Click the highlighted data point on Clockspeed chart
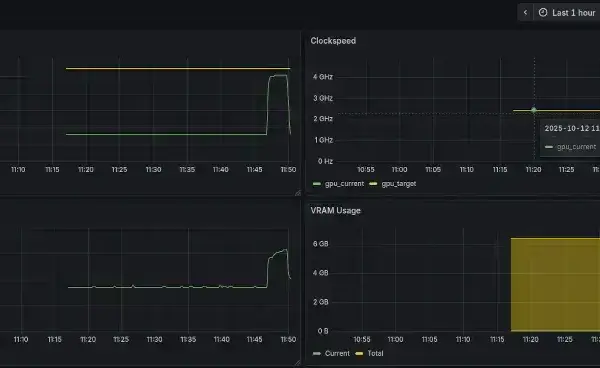 (x=534, y=110)
